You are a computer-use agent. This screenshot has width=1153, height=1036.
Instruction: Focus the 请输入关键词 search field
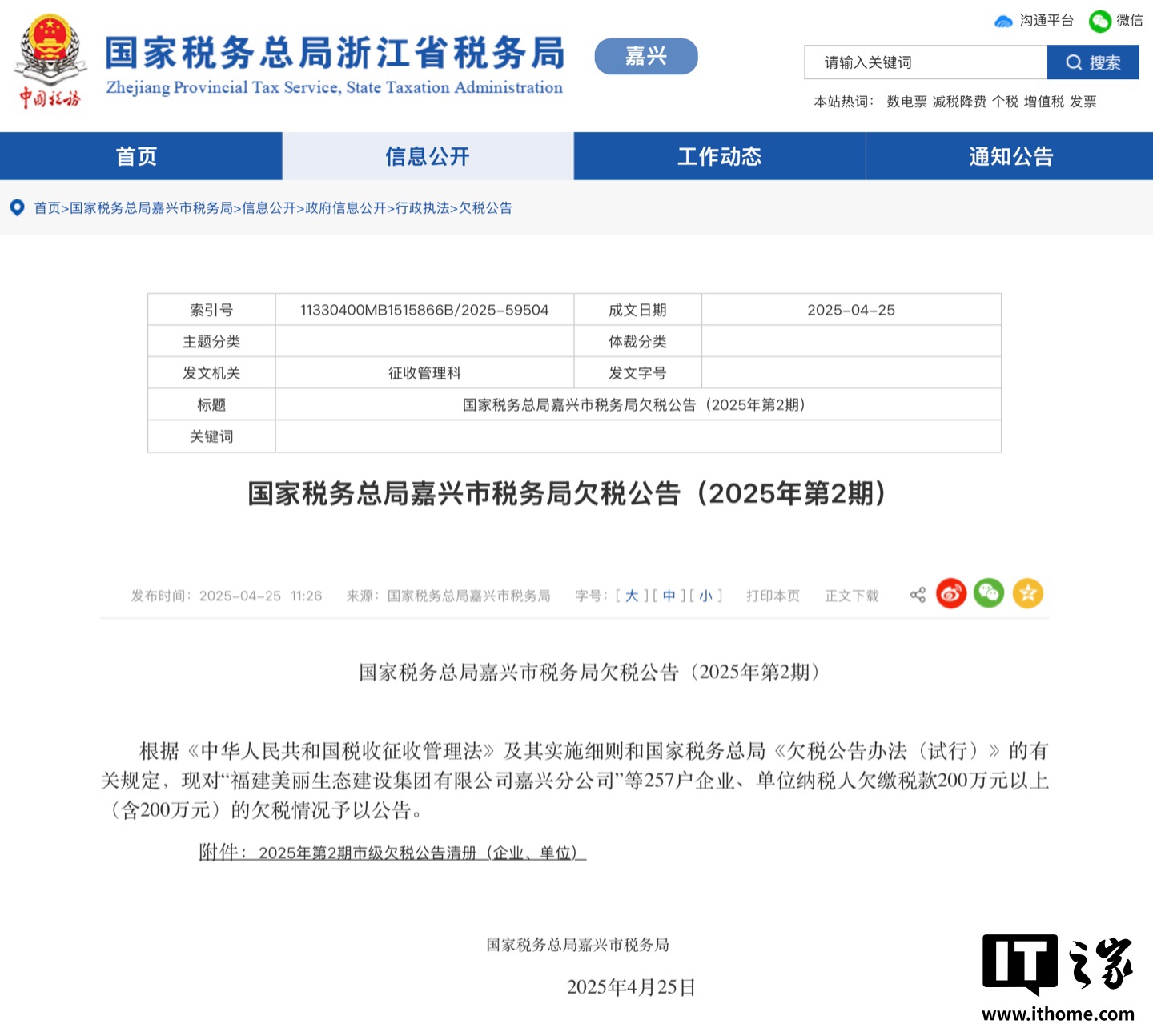point(926,62)
